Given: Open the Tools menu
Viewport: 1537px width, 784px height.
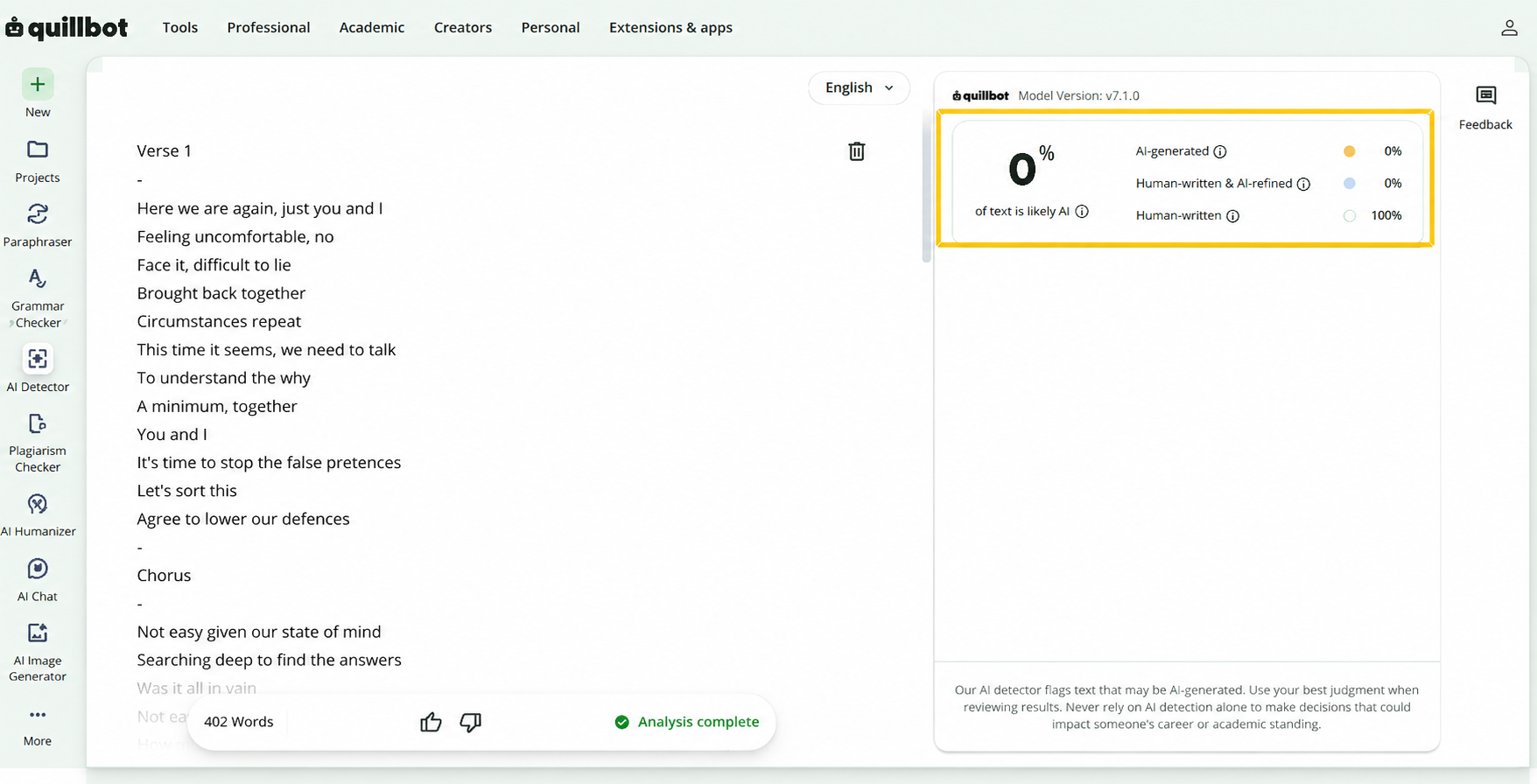Looking at the screenshot, I should tap(180, 28).
